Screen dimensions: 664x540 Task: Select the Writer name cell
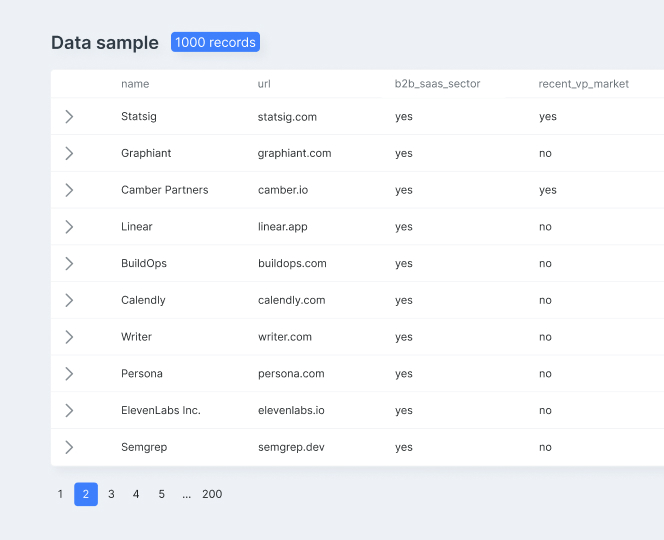click(136, 337)
